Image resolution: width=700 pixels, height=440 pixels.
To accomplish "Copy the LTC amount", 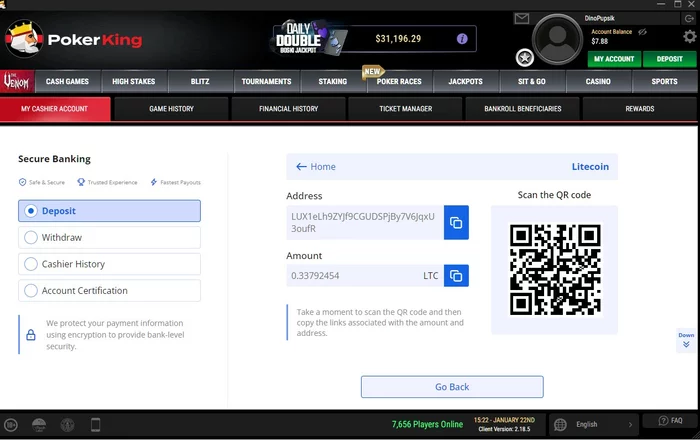I will click(x=456, y=276).
